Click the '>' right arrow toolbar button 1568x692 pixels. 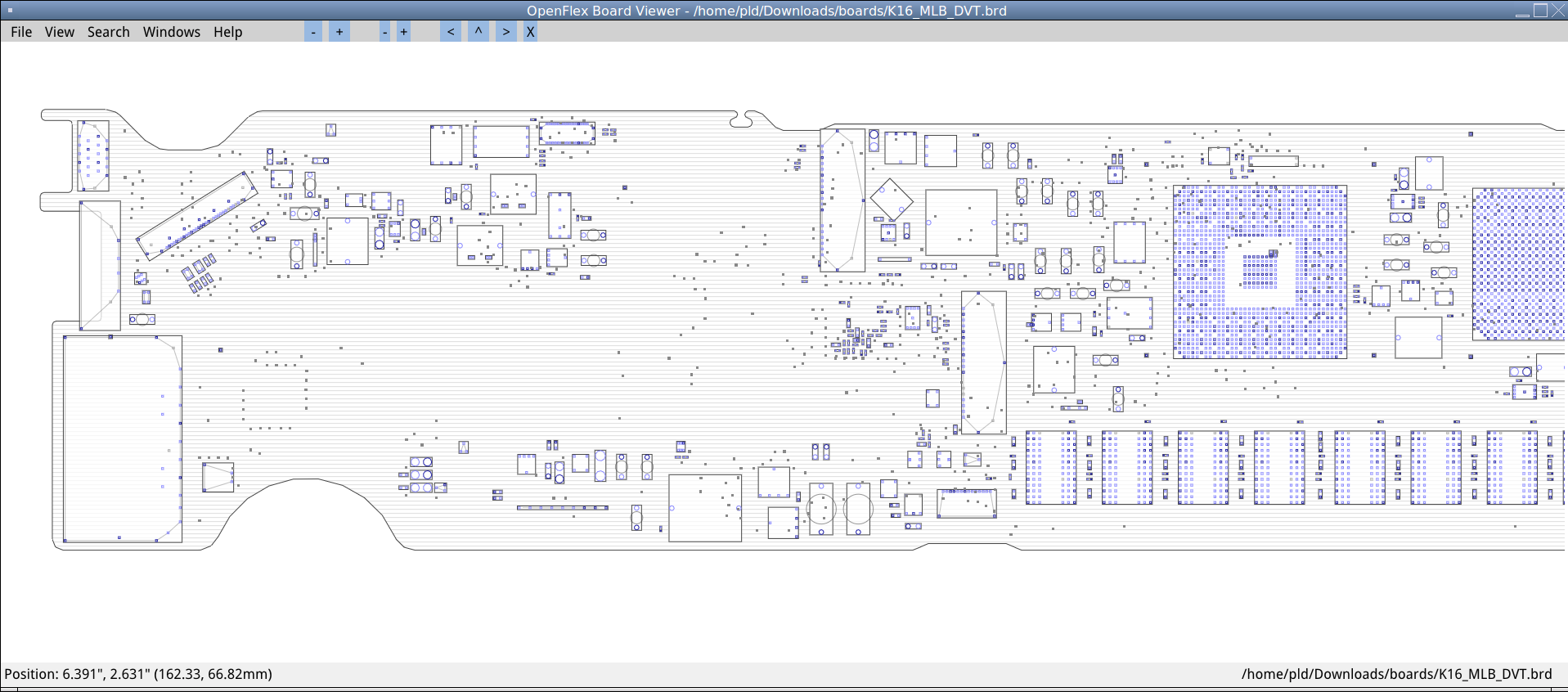(506, 32)
